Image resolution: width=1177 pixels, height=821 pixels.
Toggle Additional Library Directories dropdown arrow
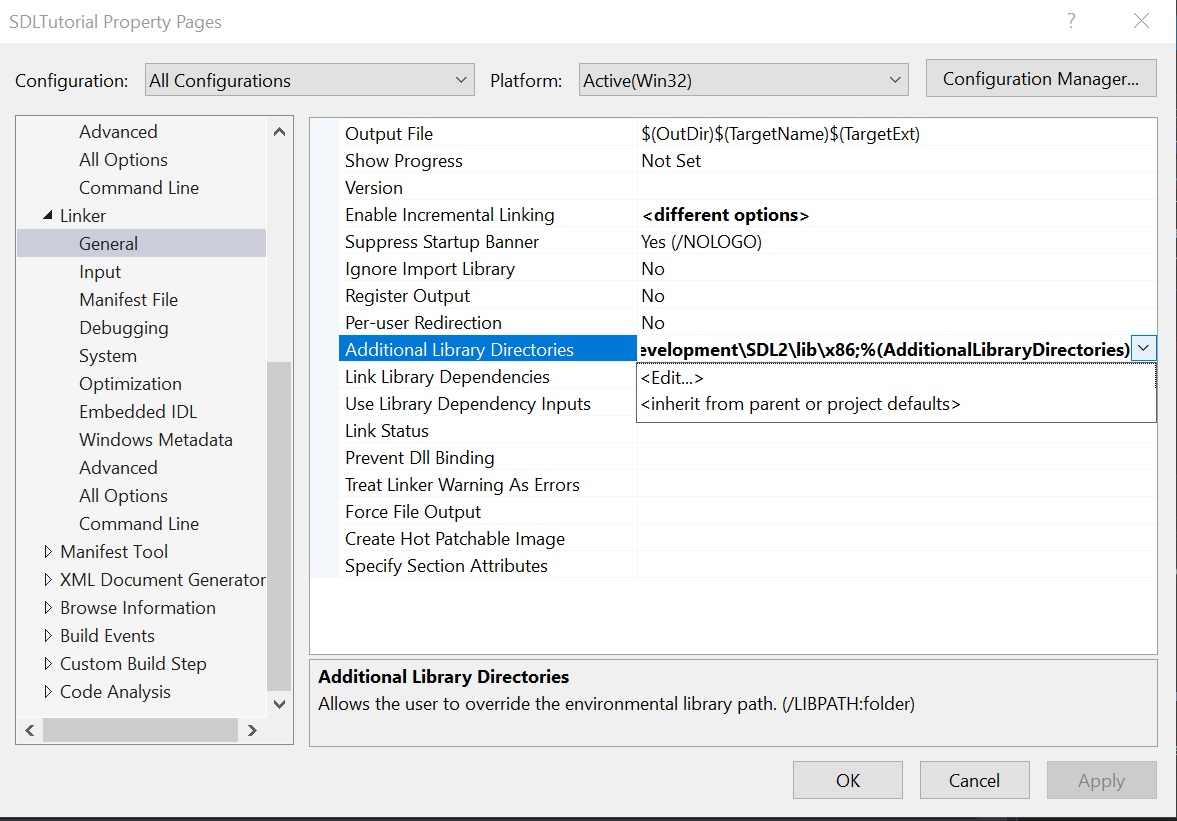click(x=1143, y=349)
